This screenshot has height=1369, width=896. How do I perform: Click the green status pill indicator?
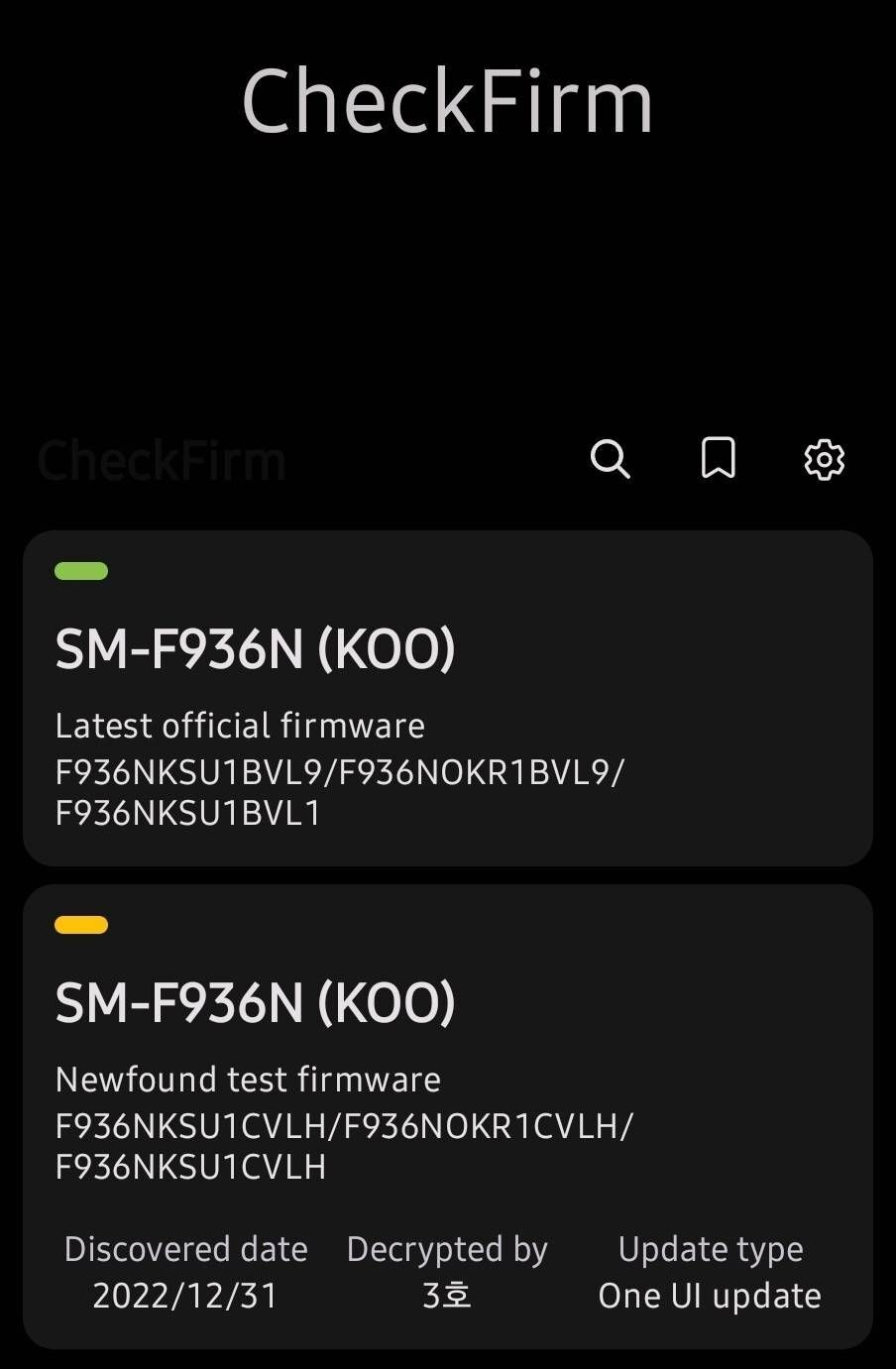(81, 571)
